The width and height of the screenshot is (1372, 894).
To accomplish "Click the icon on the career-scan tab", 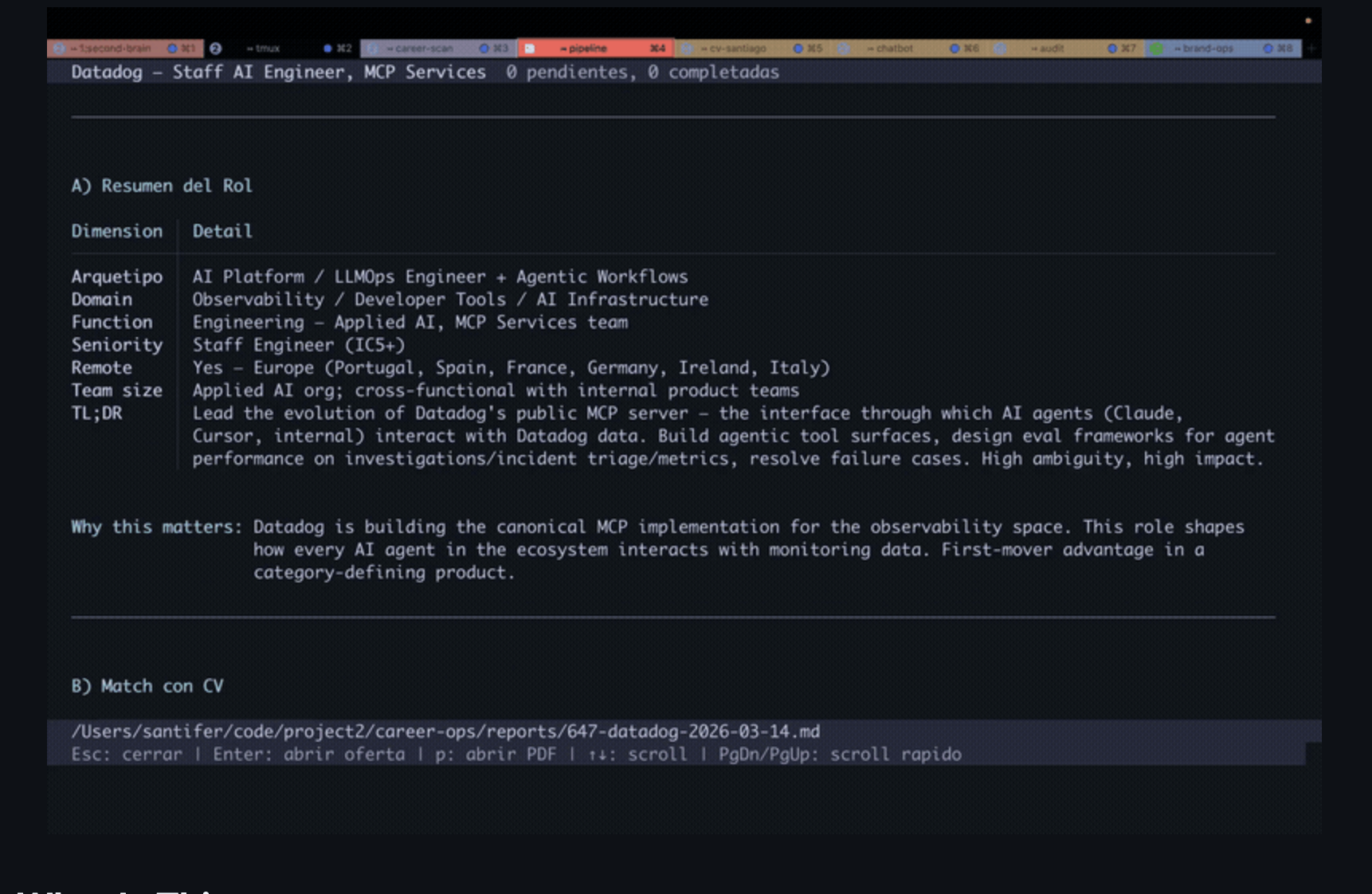I will pos(372,49).
